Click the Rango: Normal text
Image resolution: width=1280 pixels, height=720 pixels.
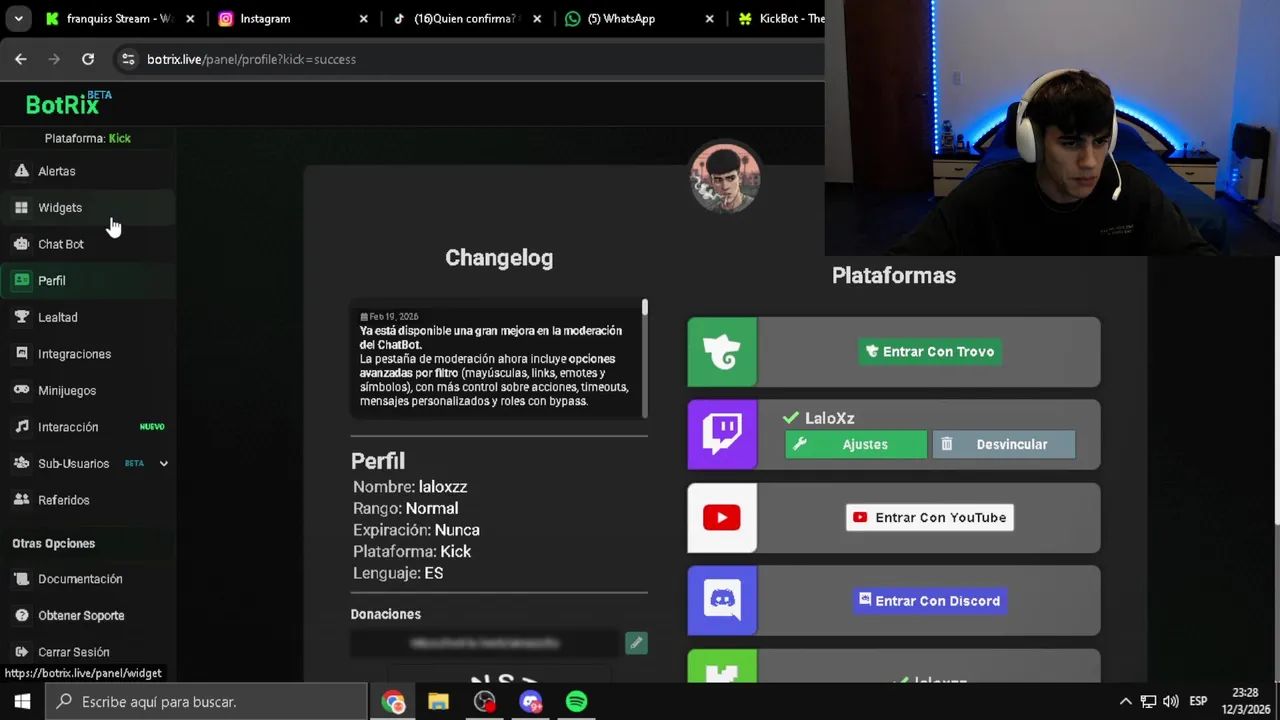(405, 509)
